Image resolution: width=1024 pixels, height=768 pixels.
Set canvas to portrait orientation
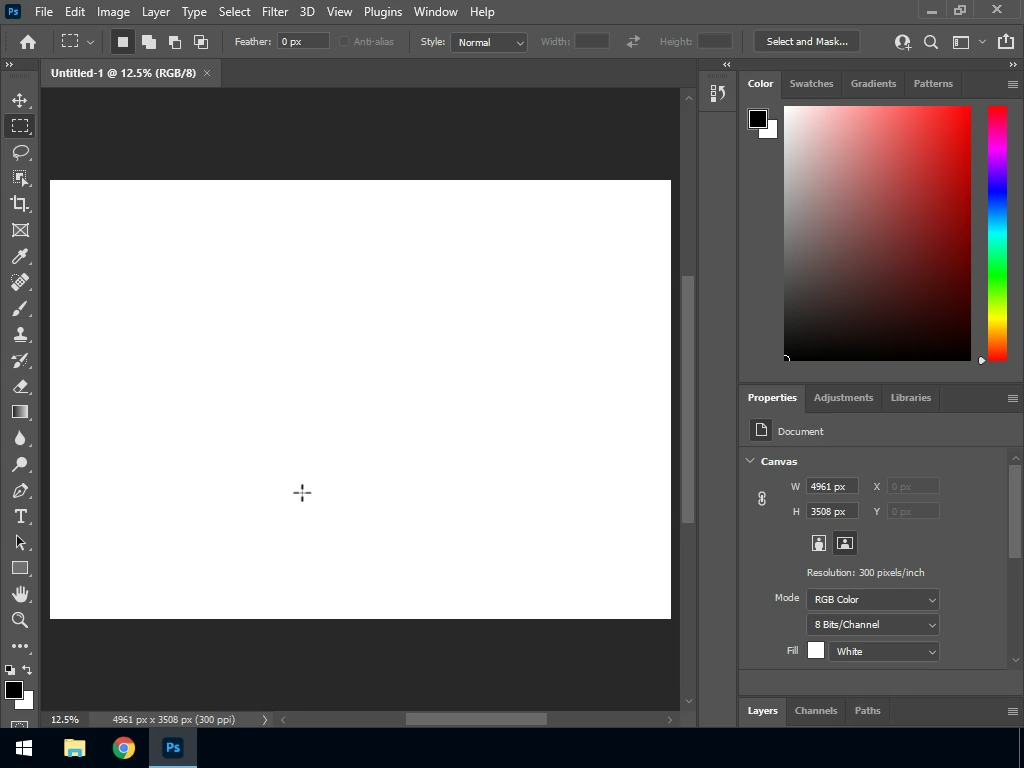click(x=819, y=543)
